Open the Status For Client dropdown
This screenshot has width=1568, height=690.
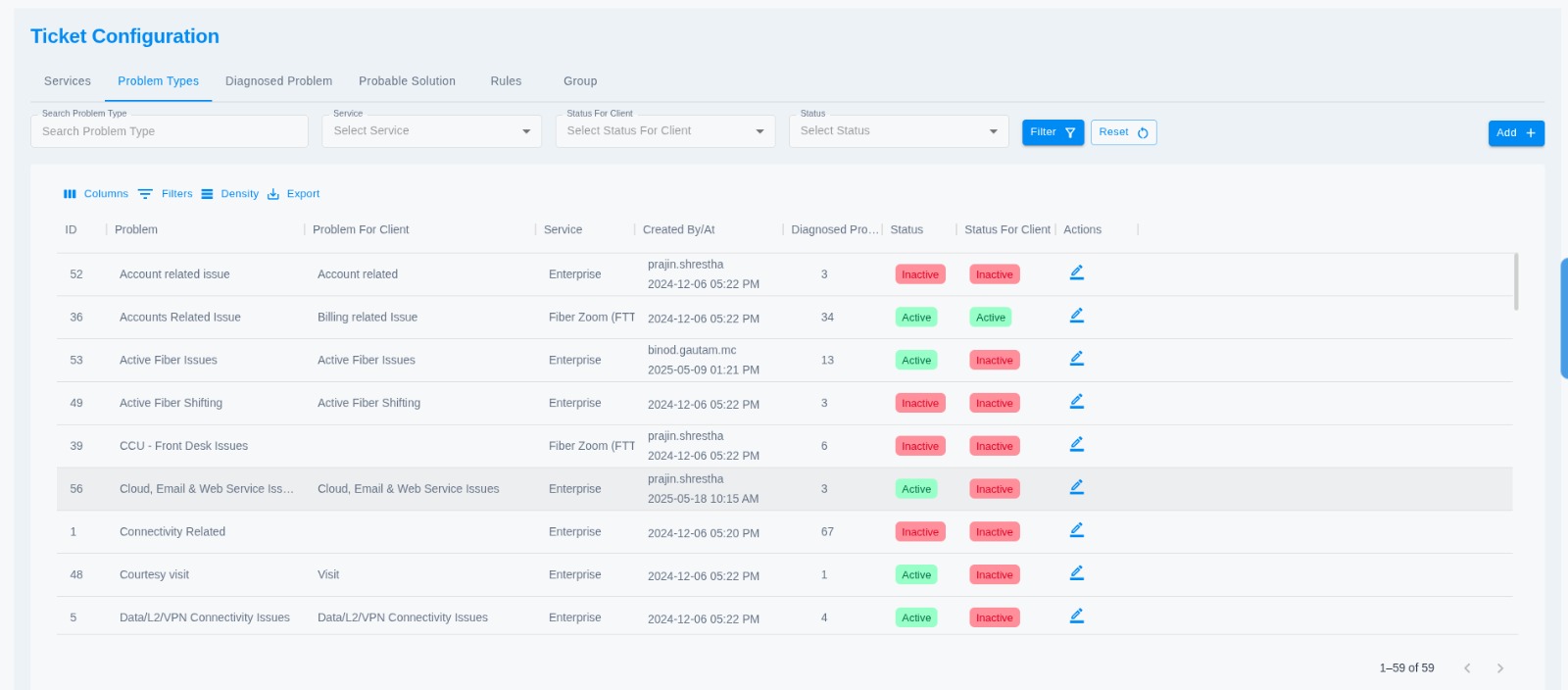[665, 131]
